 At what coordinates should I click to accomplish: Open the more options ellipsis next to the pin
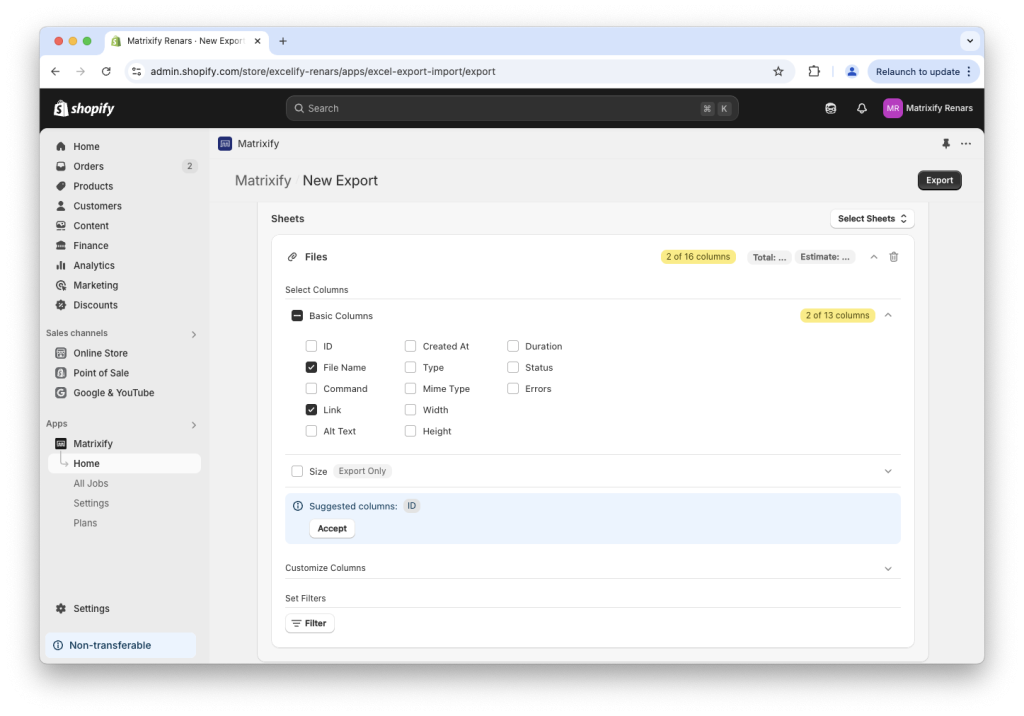(966, 143)
